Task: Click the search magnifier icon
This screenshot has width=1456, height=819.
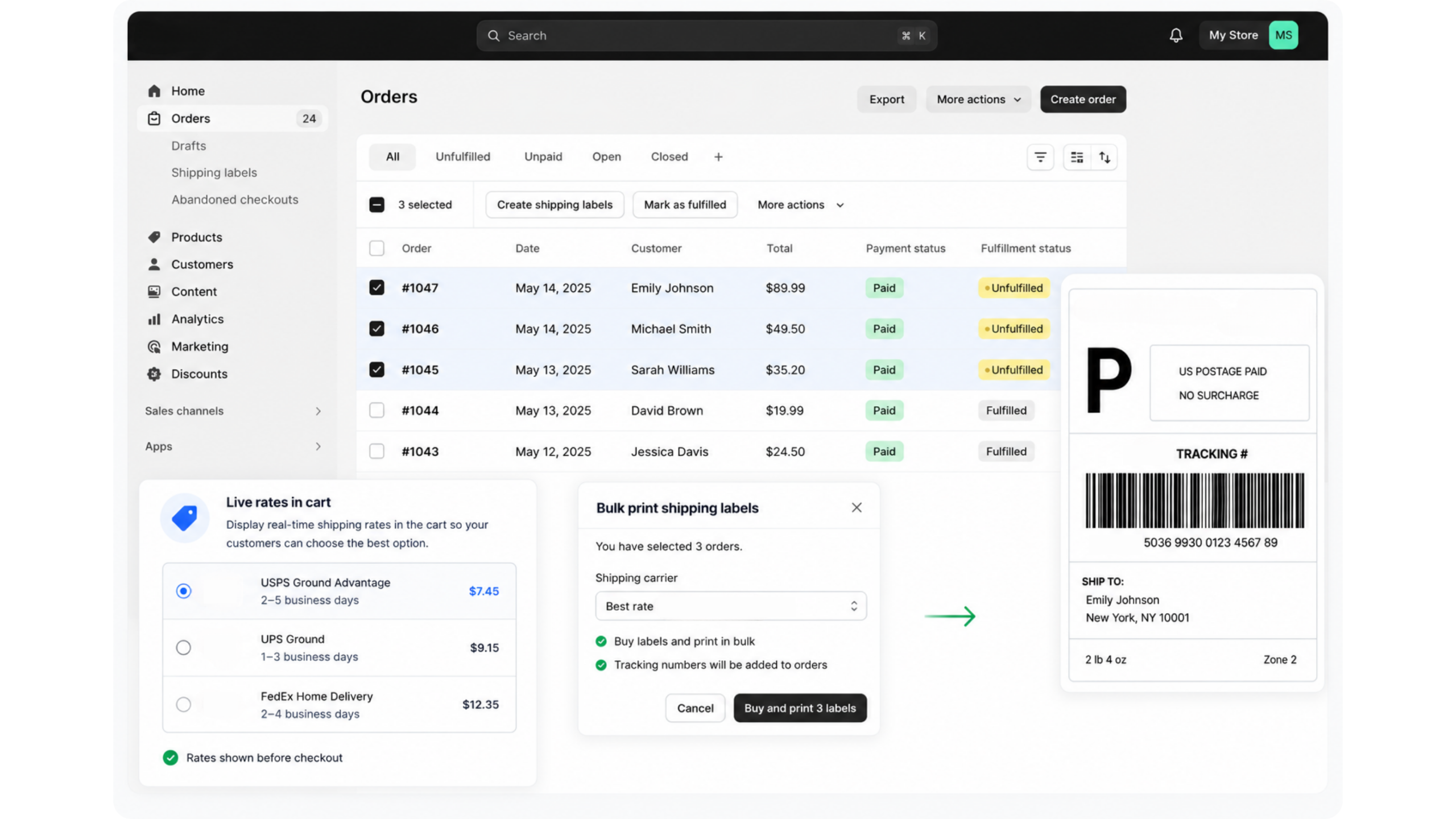Action: tap(493, 36)
